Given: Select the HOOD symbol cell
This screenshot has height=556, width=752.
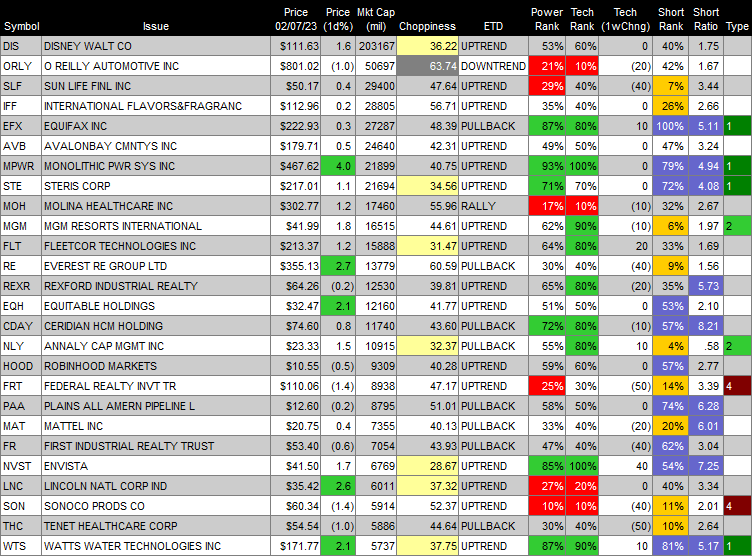Looking at the screenshot, I should pos(21,367).
